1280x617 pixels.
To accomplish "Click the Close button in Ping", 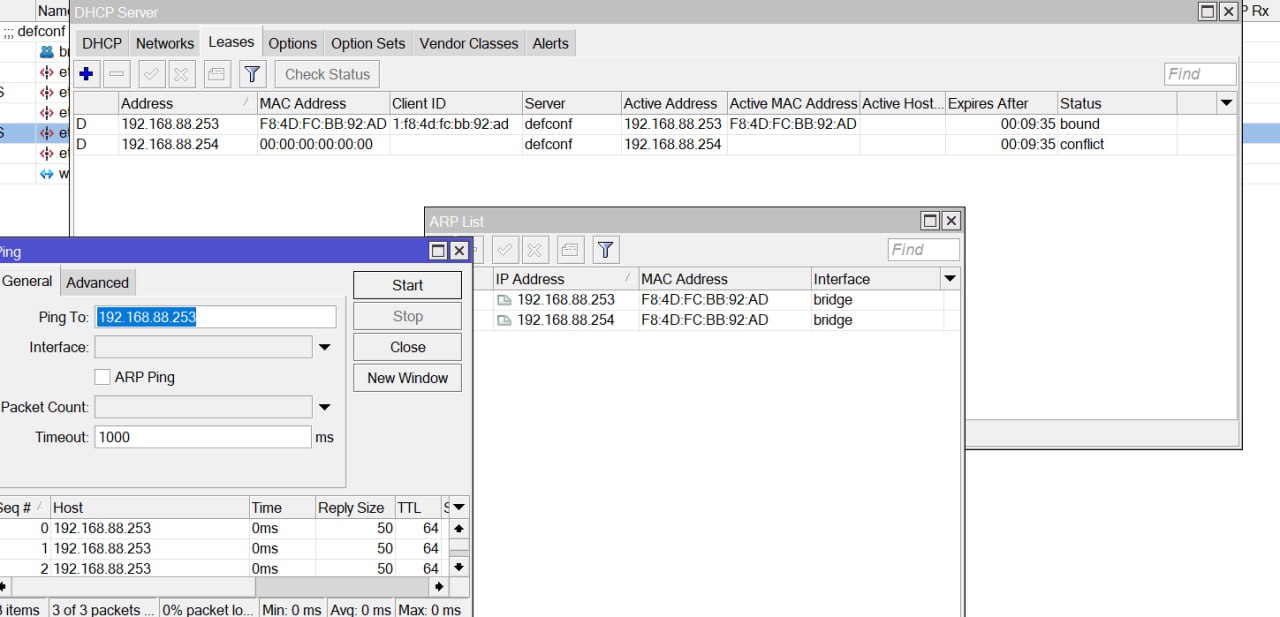I will [407, 347].
